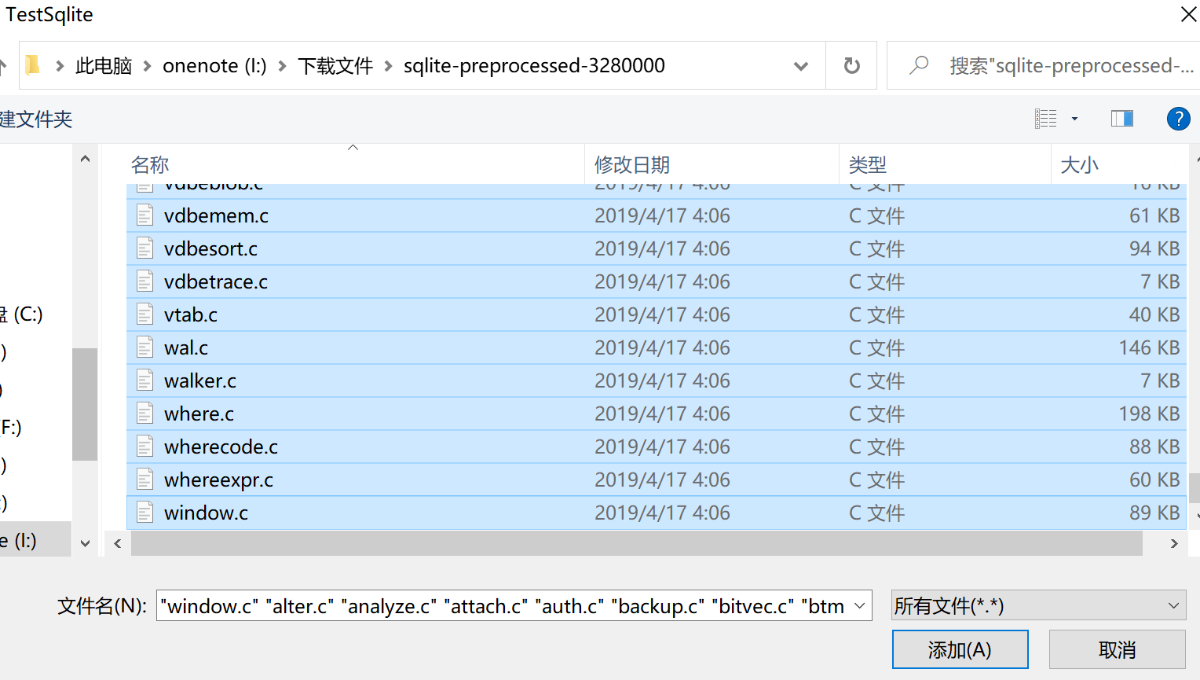Click the search box field
The height and width of the screenshot is (680, 1200).
(x=1043, y=66)
